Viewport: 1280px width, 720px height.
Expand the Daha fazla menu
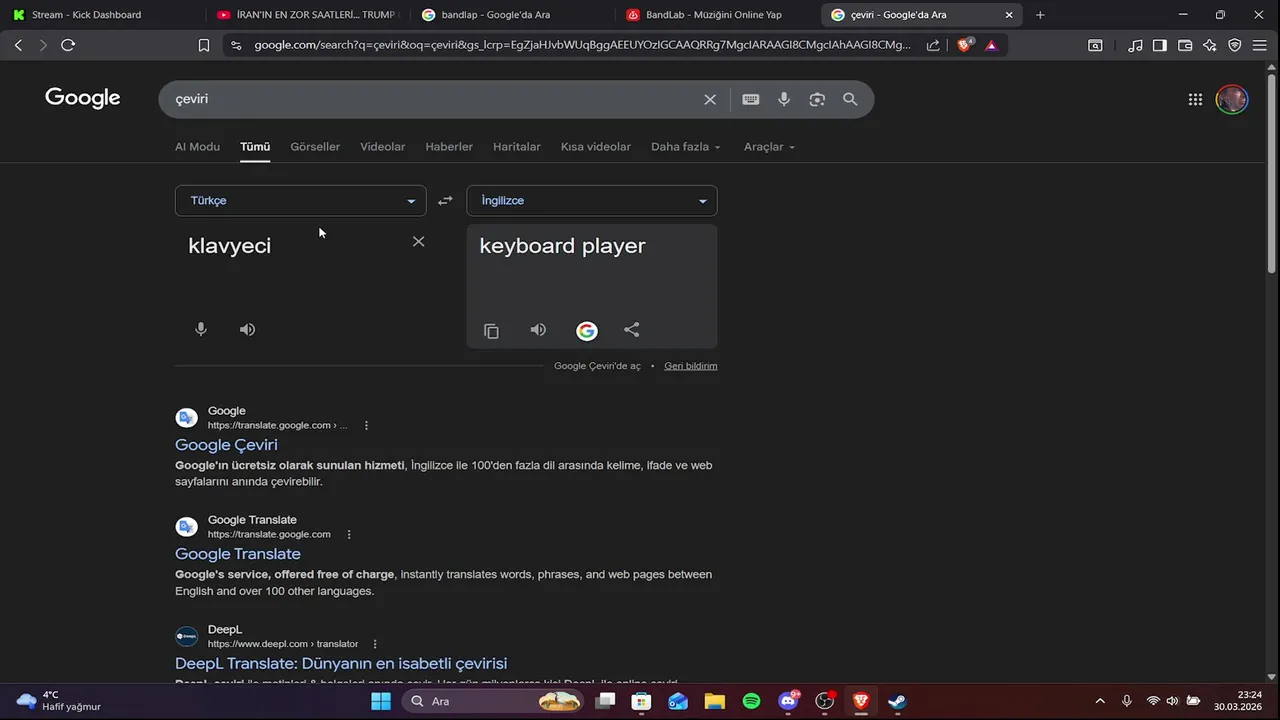686,147
